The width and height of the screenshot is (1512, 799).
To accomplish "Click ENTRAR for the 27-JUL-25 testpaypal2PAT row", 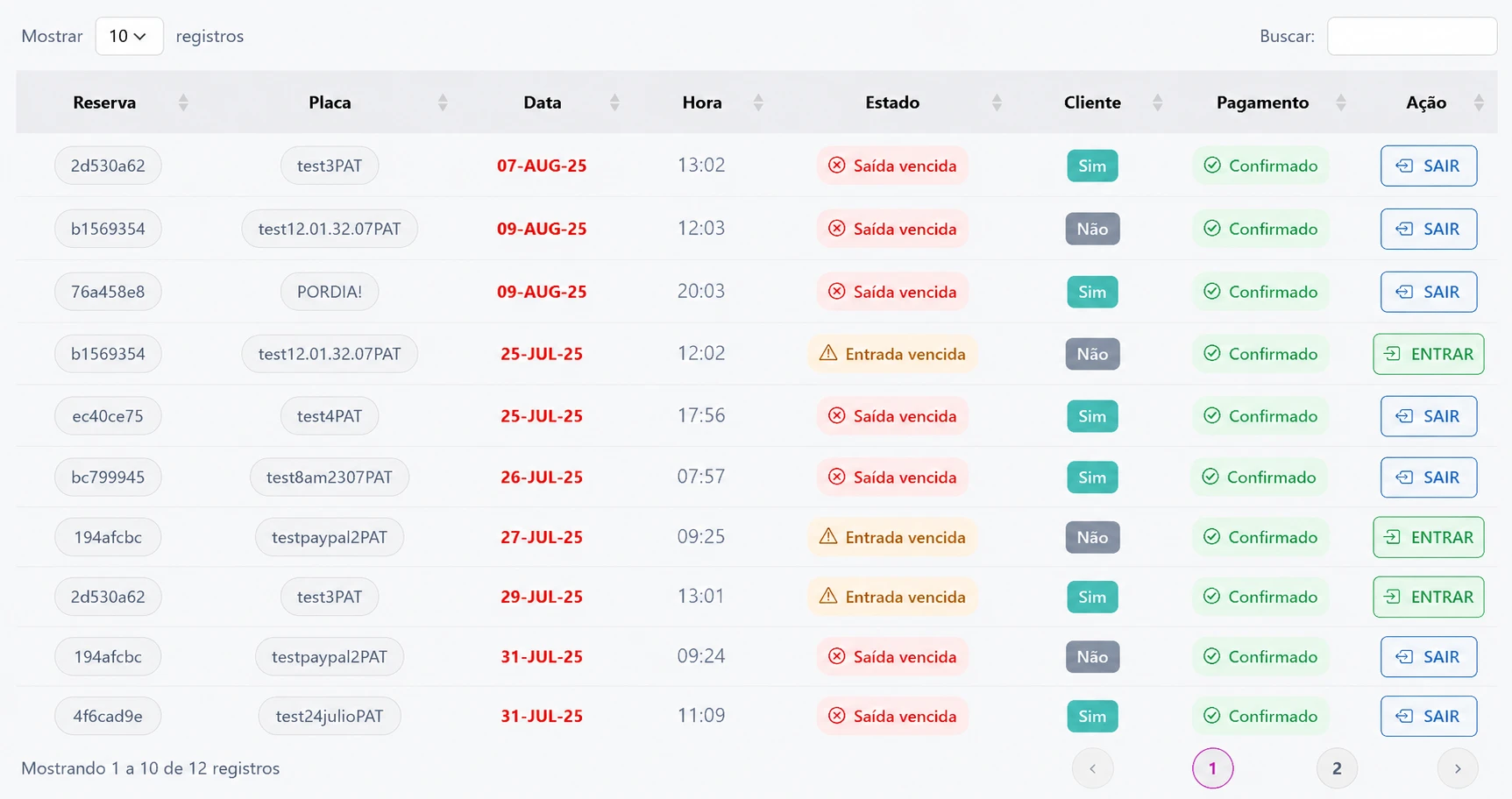I will click(x=1428, y=537).
